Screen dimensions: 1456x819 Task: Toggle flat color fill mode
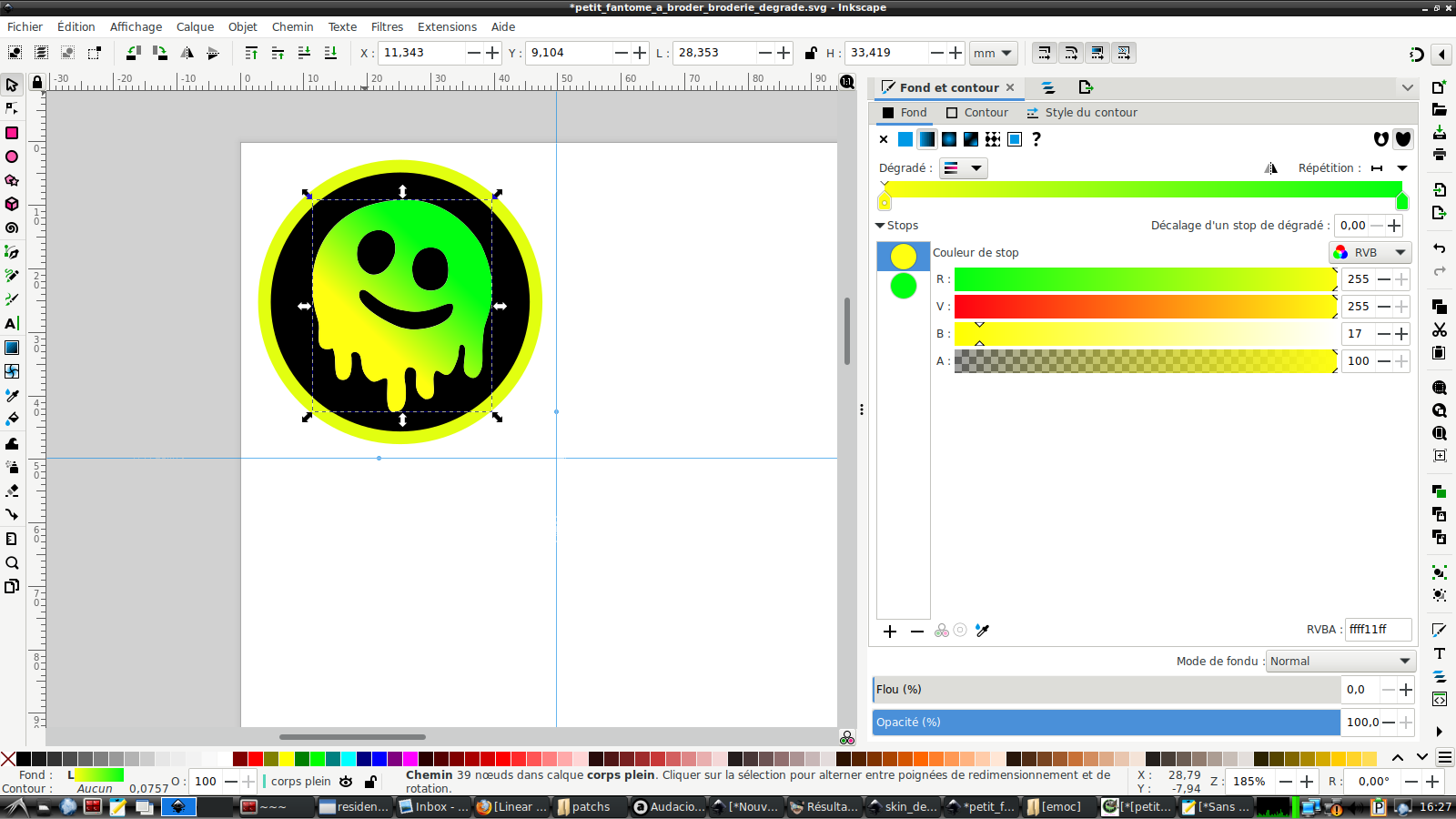[x=905, y=139]
